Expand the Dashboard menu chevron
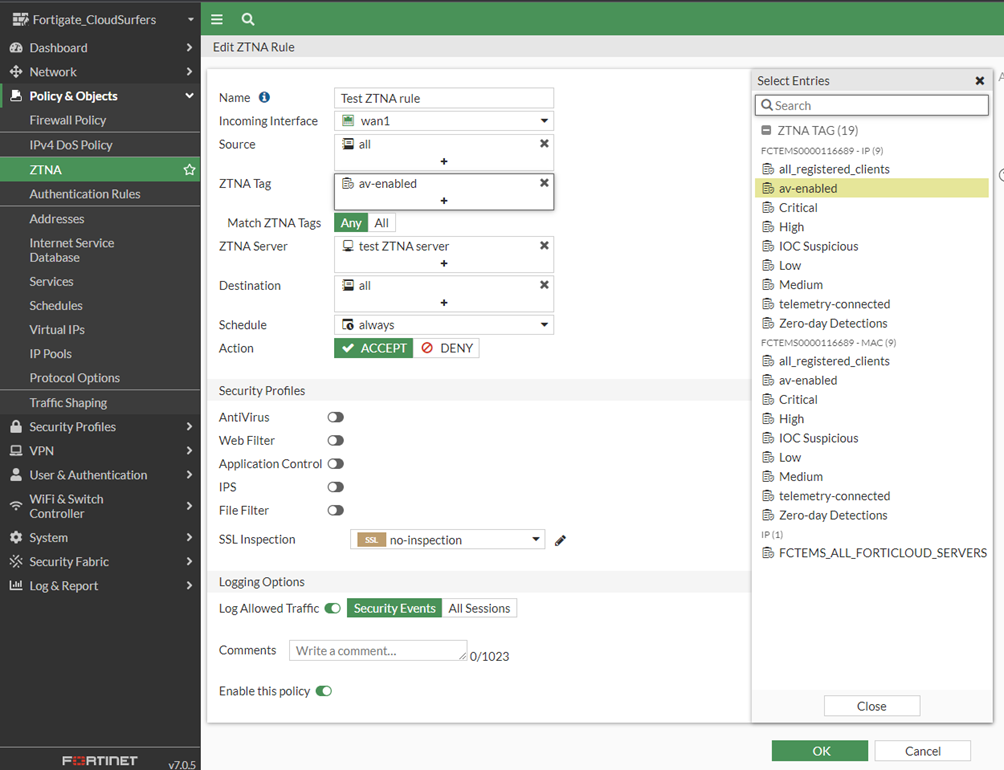The height and width of the screenshot is (770, 1004). pos(189,47)
